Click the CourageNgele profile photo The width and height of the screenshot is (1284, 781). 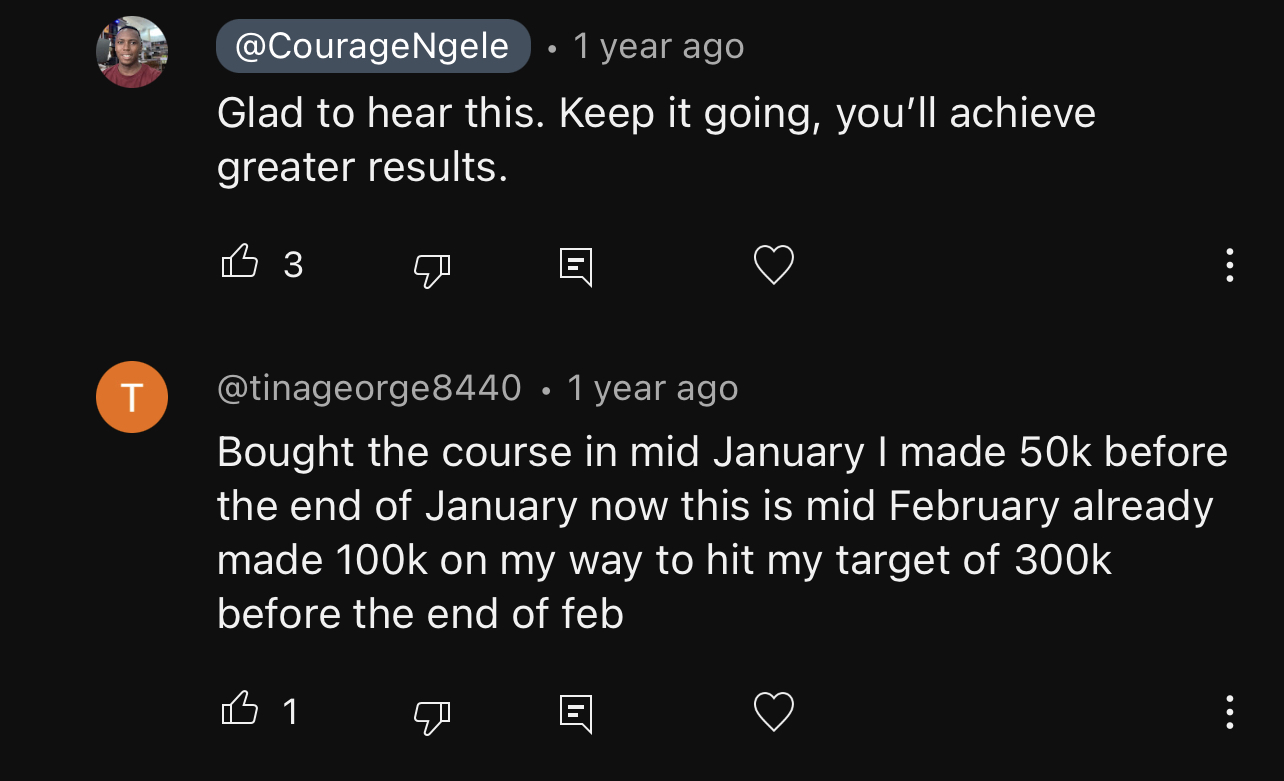(x=131, y=52)
